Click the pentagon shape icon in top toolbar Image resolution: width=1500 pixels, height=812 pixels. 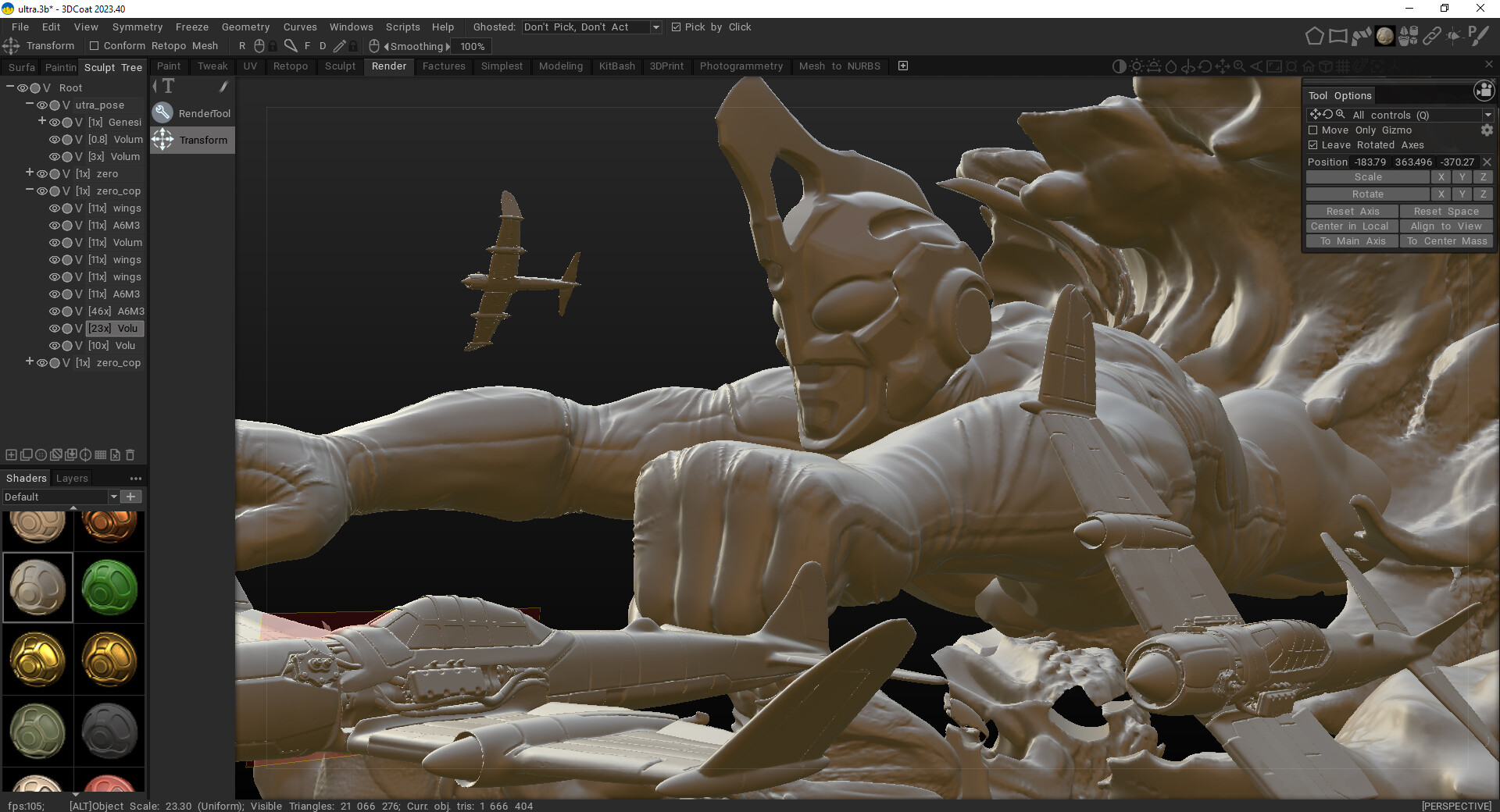tap(1314, 36)
